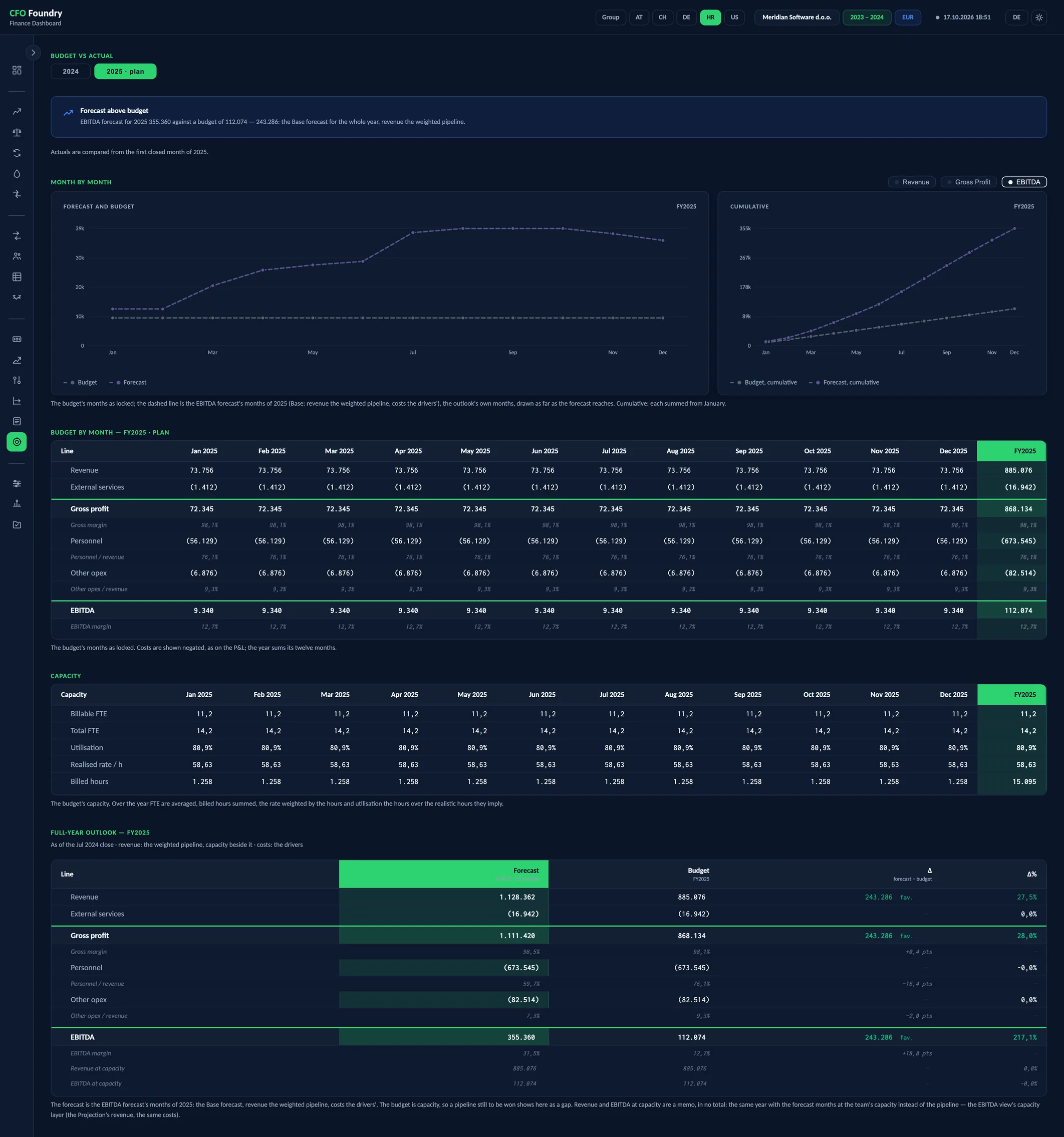Open the table grid sidebar icon
This screenshot has height=1137, width=1064.
pos(17,277)
